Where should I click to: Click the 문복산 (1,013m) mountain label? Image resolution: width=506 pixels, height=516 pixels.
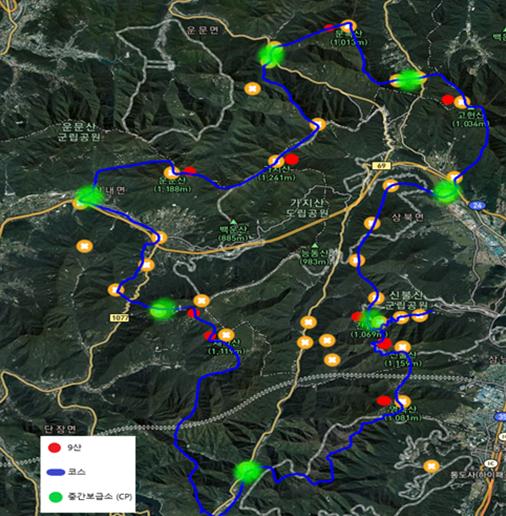click(x=349, y=38)
